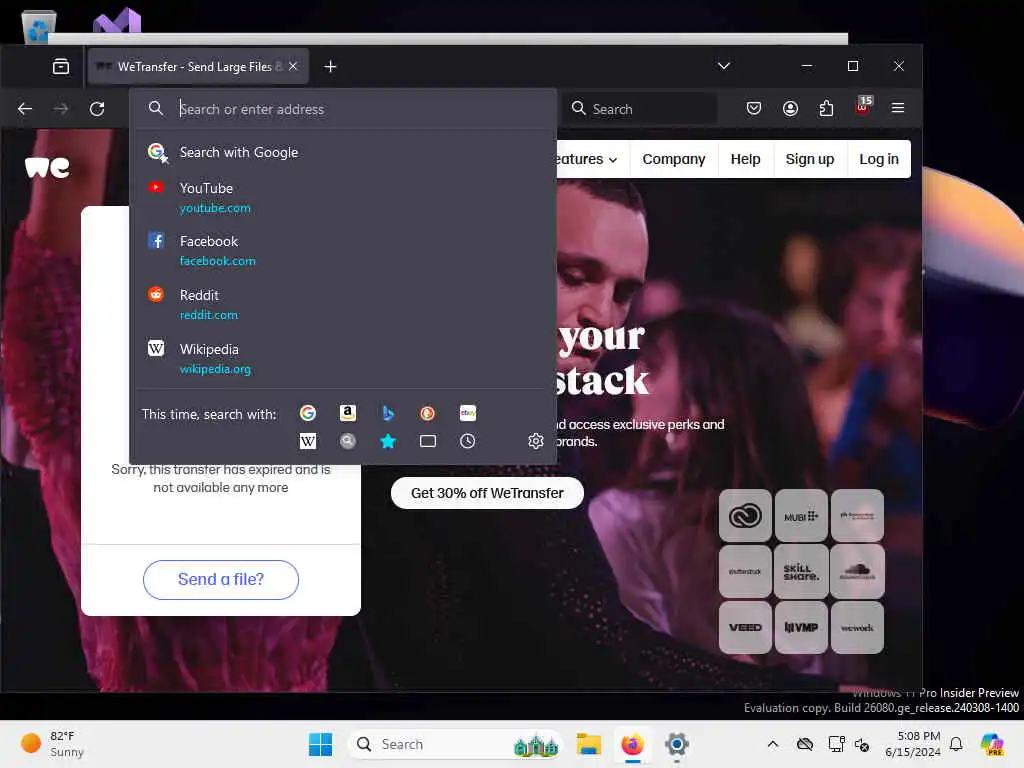Search this time with Amazon icon

coord(347,413)
